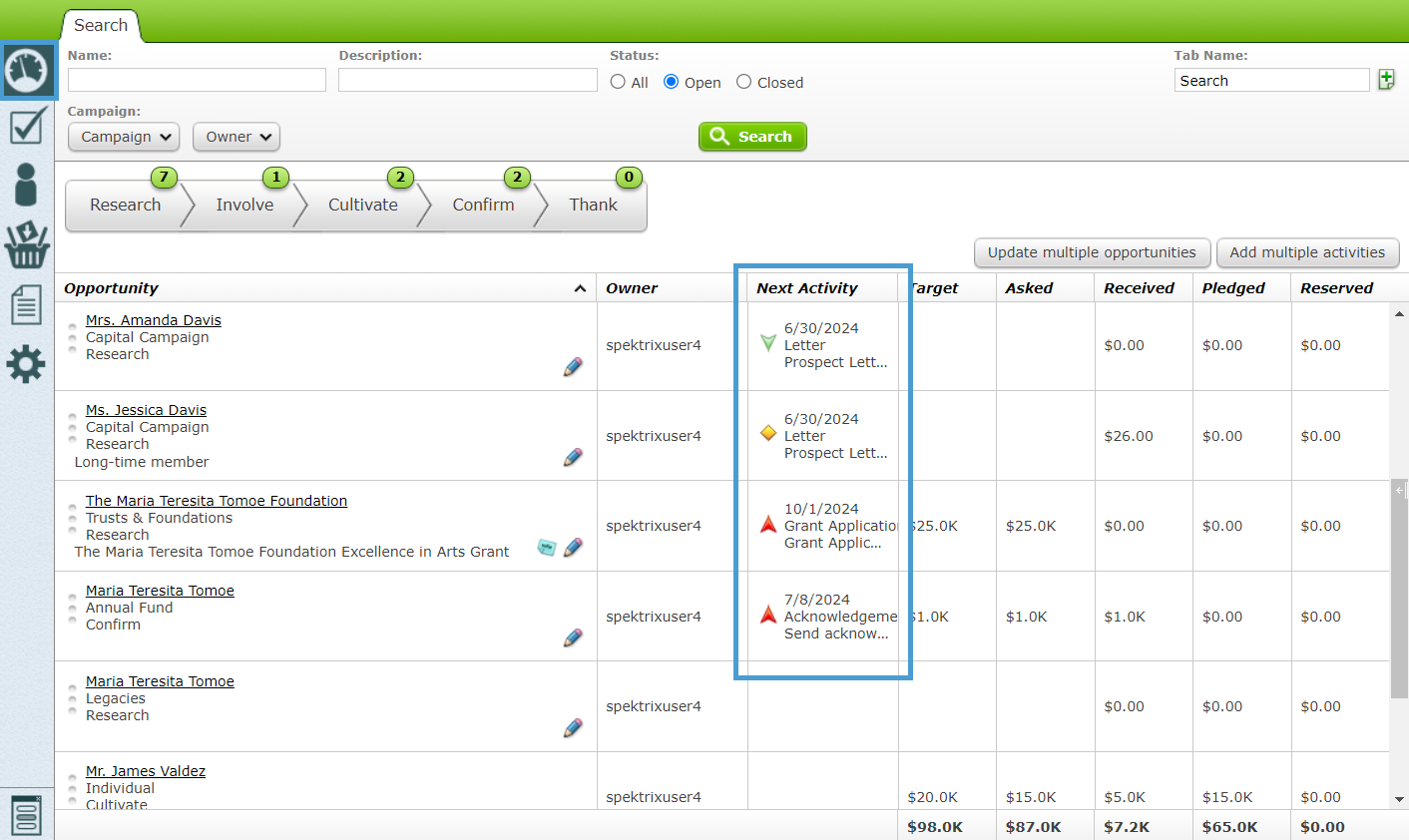Open Mr. James Valdez opportunity link
The image size is (1409, 840).
pos(146,771)
